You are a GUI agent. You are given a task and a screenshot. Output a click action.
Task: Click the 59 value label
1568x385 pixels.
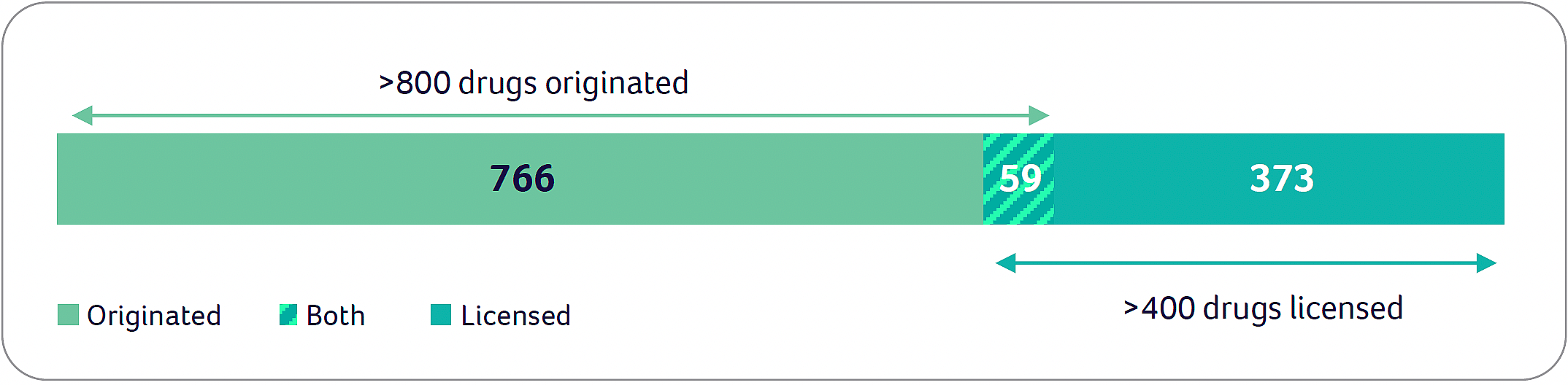[x=1020, y=179]
